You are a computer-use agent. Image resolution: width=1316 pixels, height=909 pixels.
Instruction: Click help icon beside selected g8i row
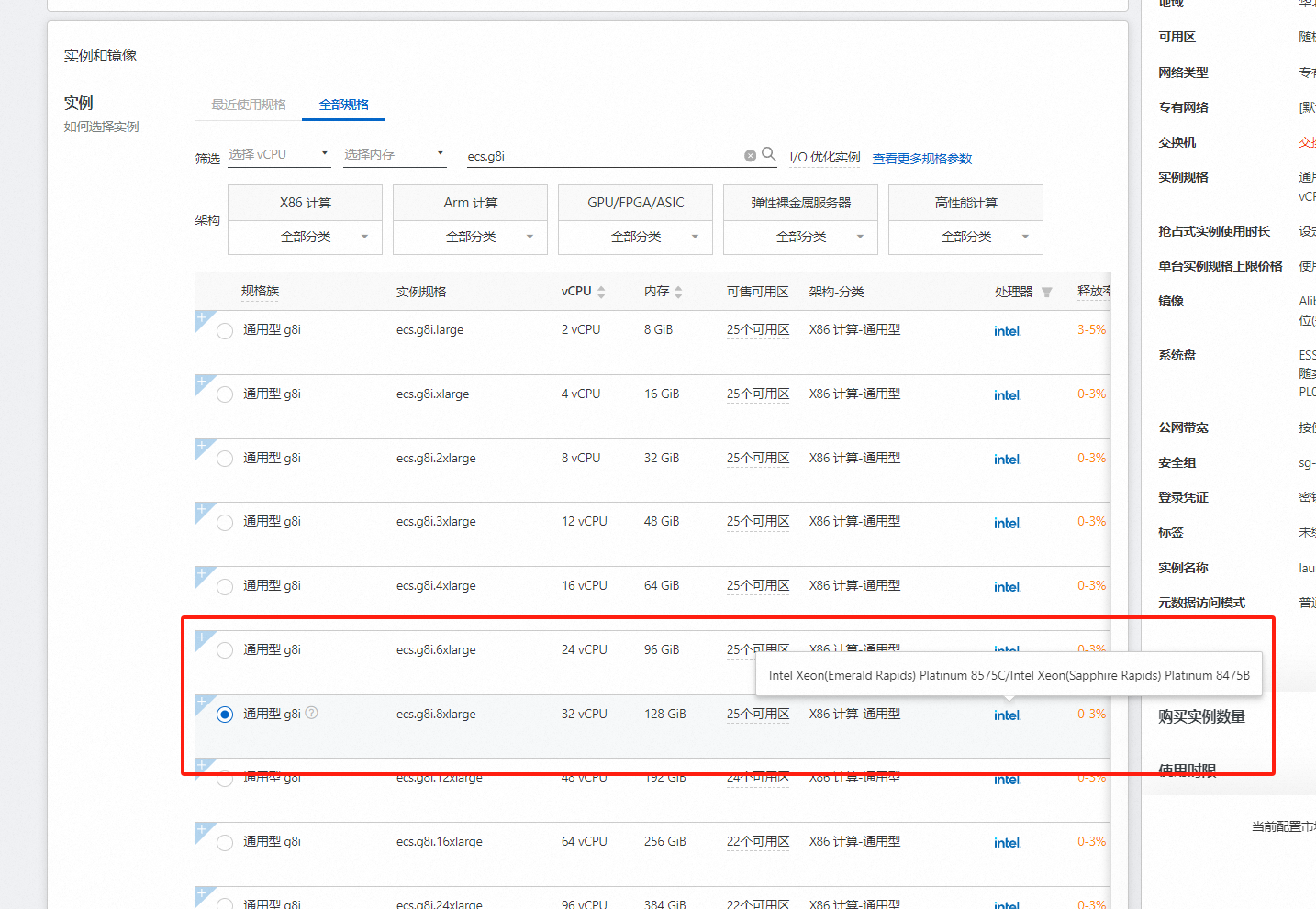312,713
